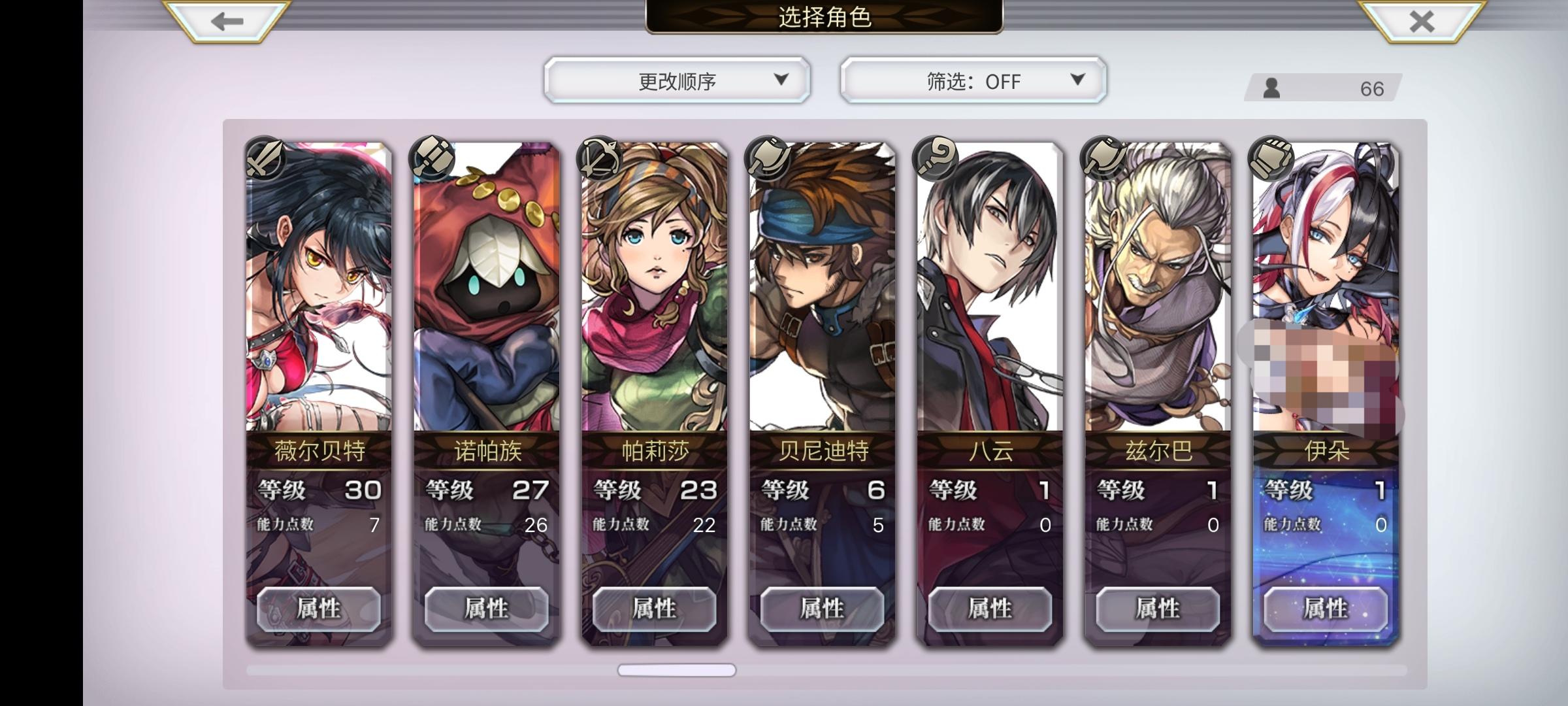Open the 筛选: OFF filter dropdown
This screenshot has width=1568, height=706.
(973, 80)
